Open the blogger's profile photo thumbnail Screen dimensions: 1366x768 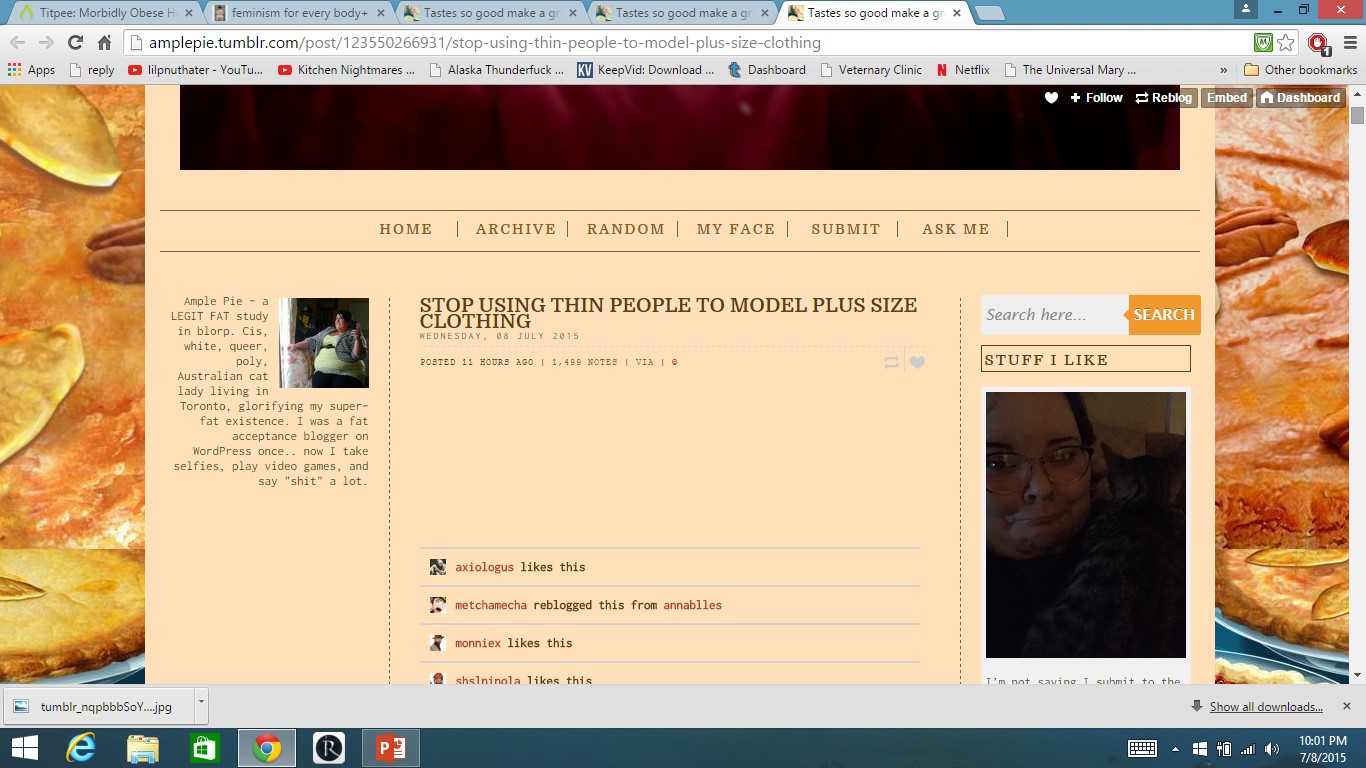click(324, 343)
